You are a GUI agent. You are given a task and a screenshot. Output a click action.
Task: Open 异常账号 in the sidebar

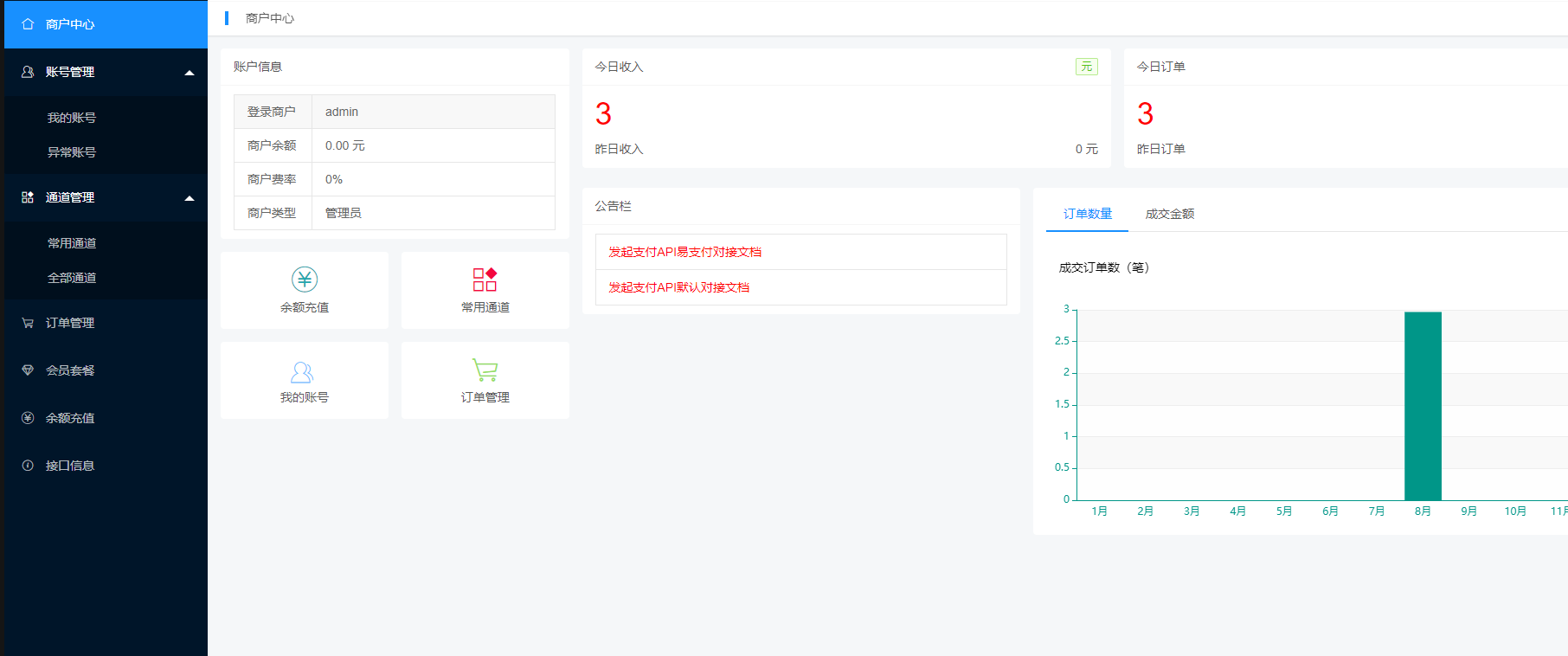click(72, 152)
